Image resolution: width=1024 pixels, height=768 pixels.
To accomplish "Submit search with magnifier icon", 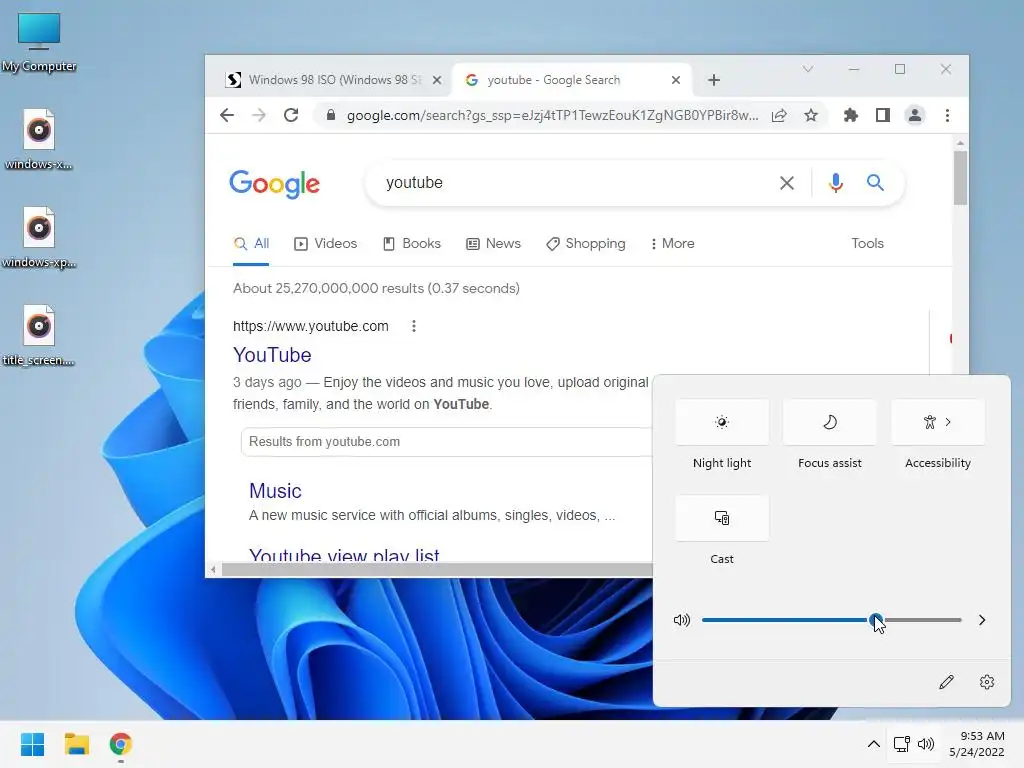I will coord(875,183).
